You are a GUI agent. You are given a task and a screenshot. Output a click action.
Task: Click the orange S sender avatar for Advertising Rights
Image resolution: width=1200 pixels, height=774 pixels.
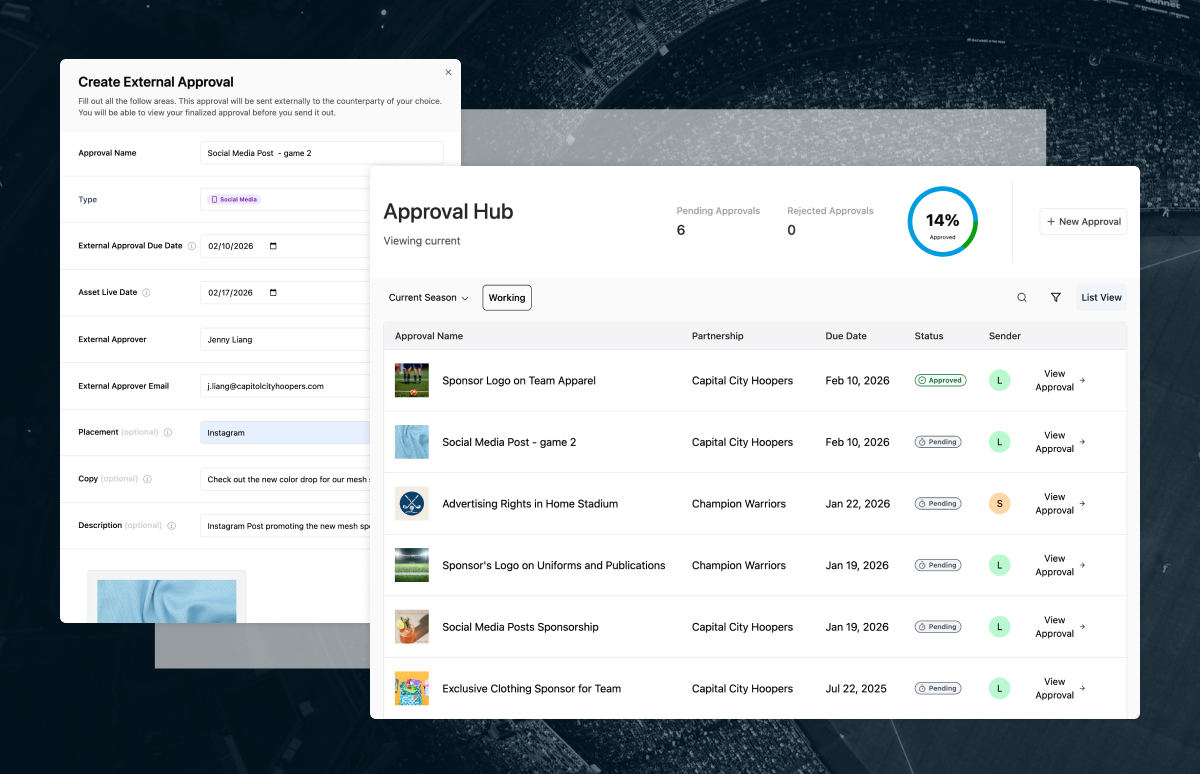coord(999,503)
